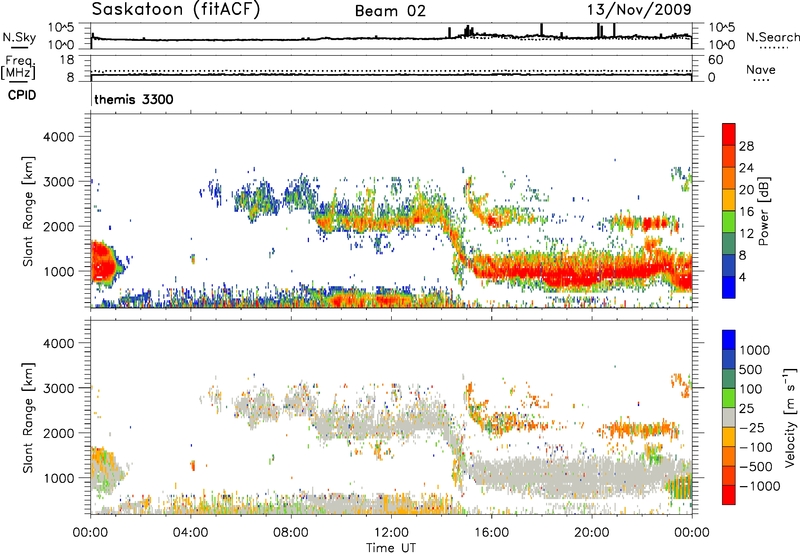The image size is (800, 554).
Task: Click the themis 3300 mode text
Action: tap(134, 99)
